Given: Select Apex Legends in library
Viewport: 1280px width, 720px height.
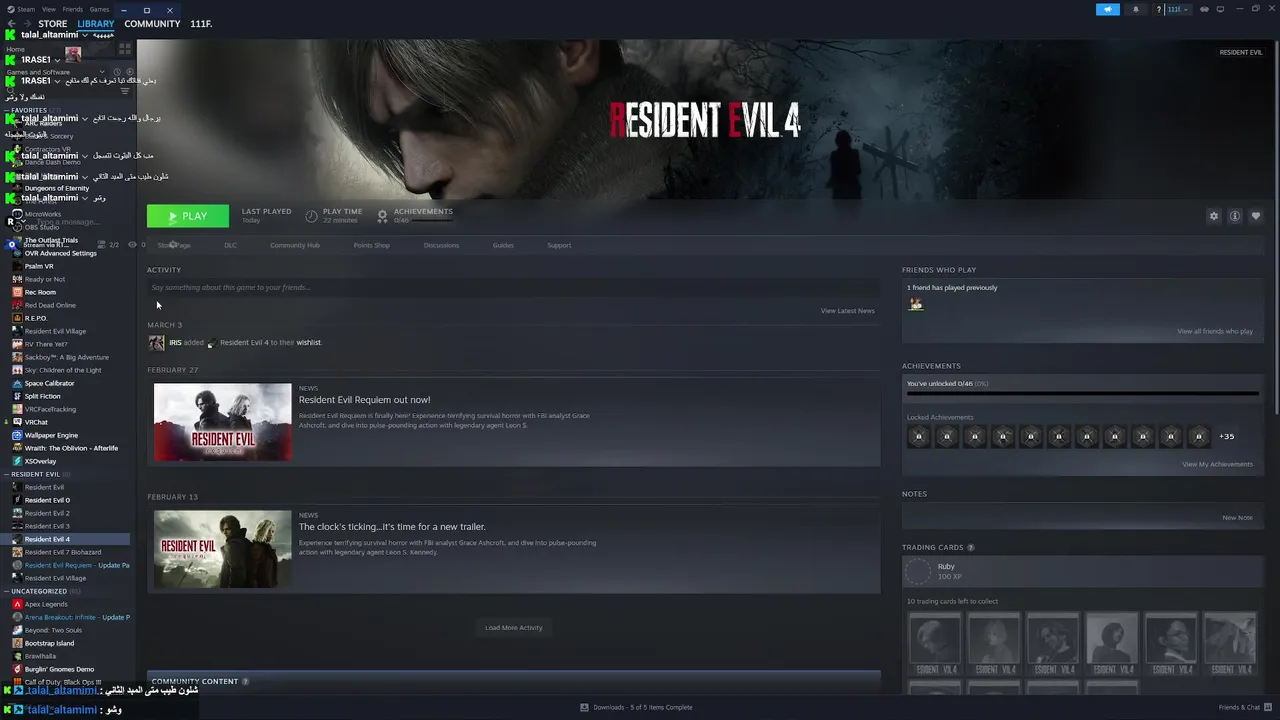Looking at the screenshot, I should pos(46,604).
